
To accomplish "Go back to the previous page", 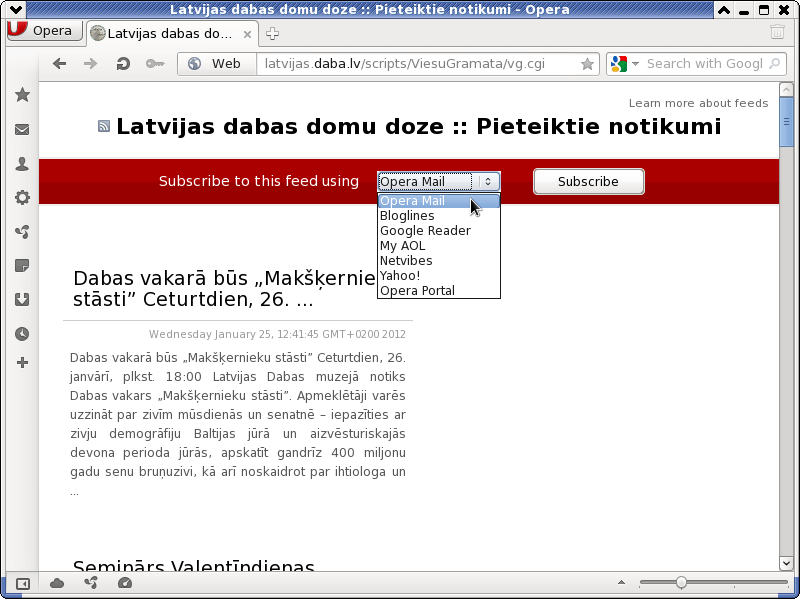I will click(x=60, y=64).
